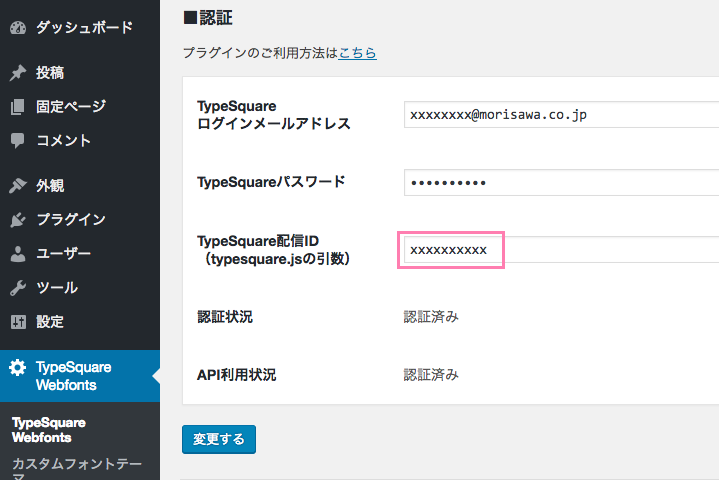The image size is (719, 480).
Task: Click the 認証状況 label
Action: [x=225, y=317]
